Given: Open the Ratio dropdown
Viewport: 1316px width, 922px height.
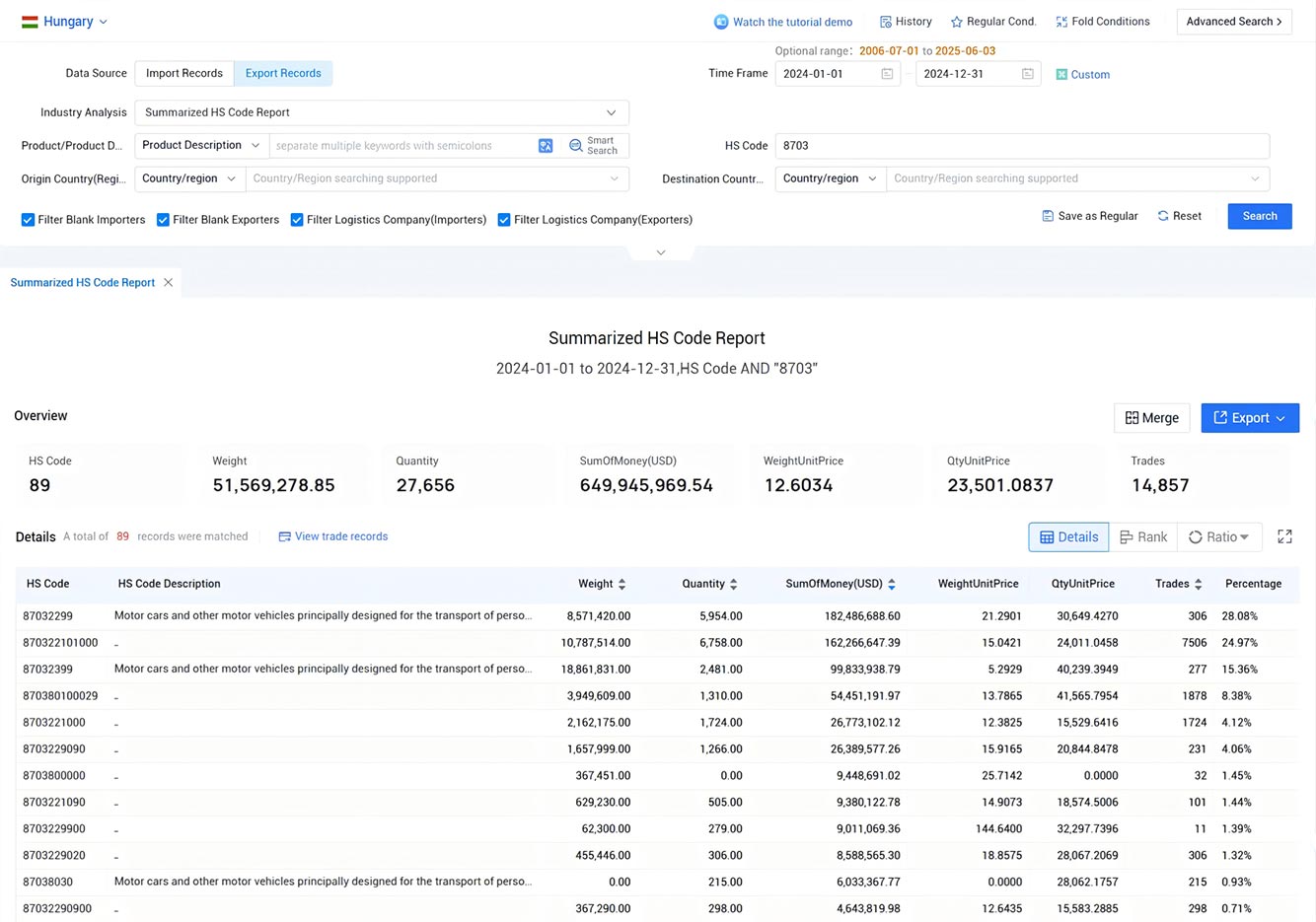Looking at the screenshot, I should 1219,536.
